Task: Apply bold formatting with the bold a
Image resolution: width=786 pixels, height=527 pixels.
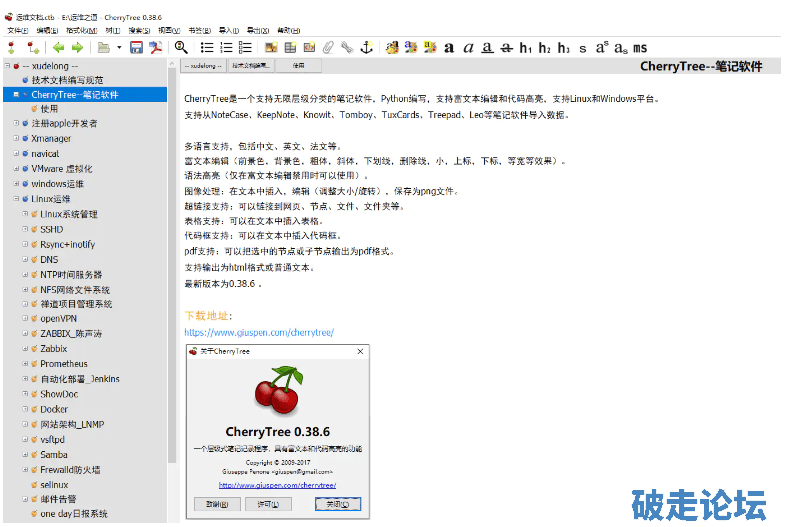Action: (x=449, y=47)
